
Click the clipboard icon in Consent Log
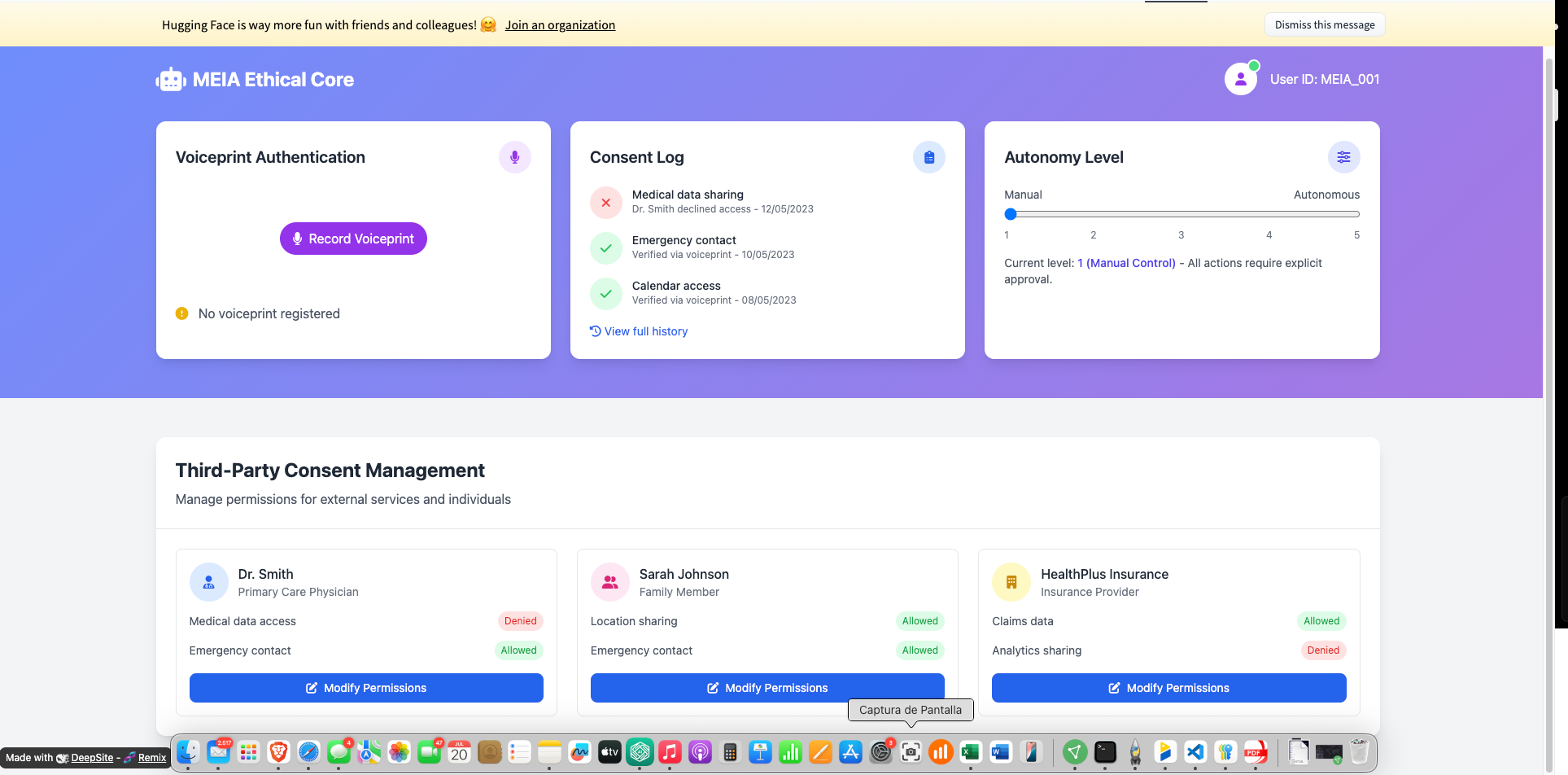coord(928,157)
